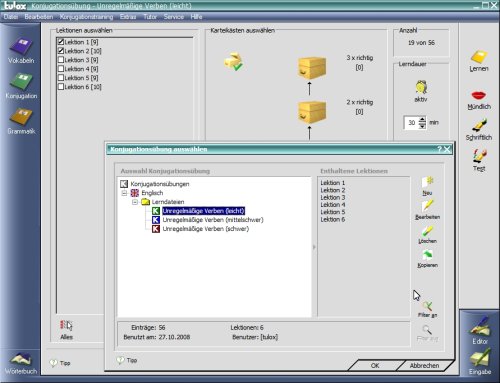This screenshot has width=500, height=383.
Task: Select the 2 x richtig card box
Action: click(312, 112)
